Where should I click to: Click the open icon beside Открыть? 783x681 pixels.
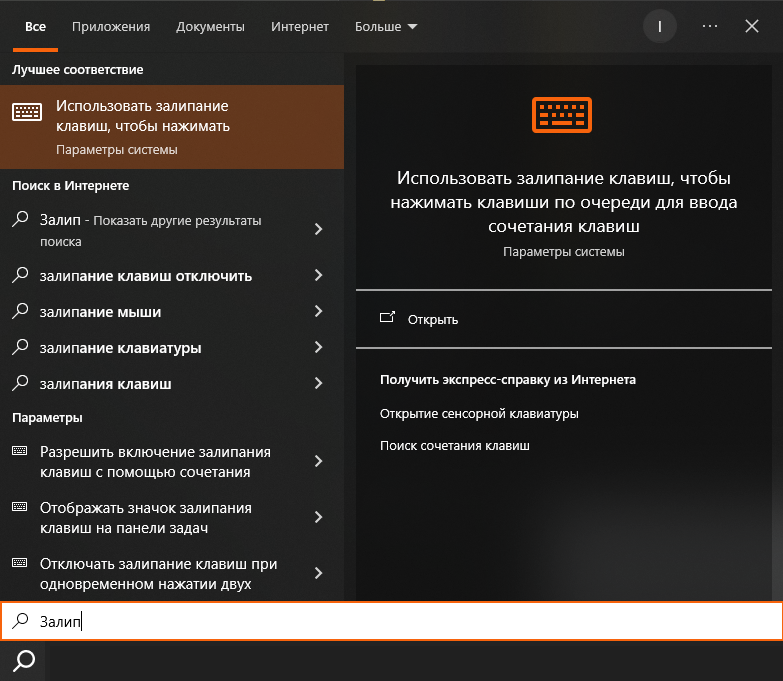click(x=388, y=318)
